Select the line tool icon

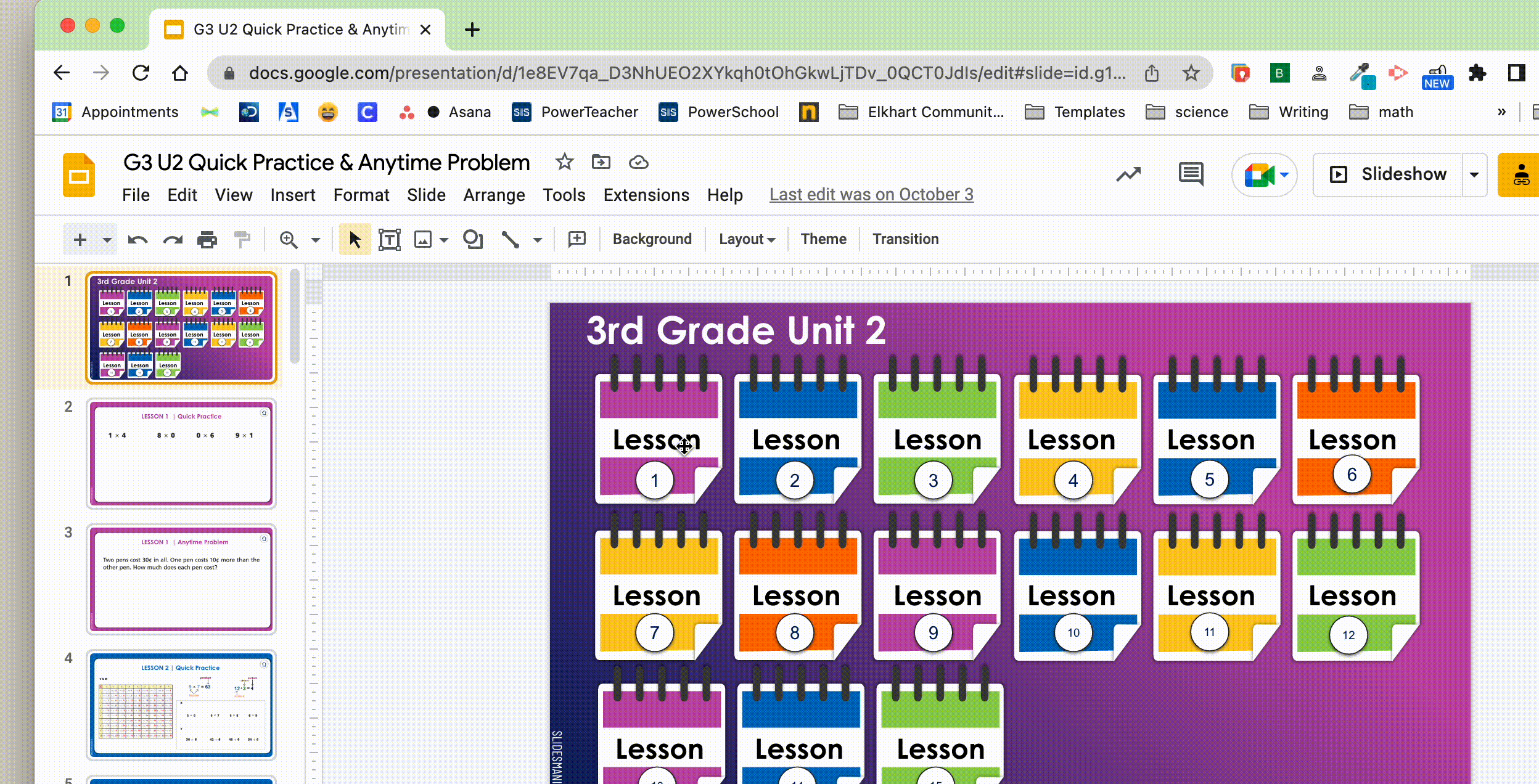pyautogui.click(x=511, y=239)
